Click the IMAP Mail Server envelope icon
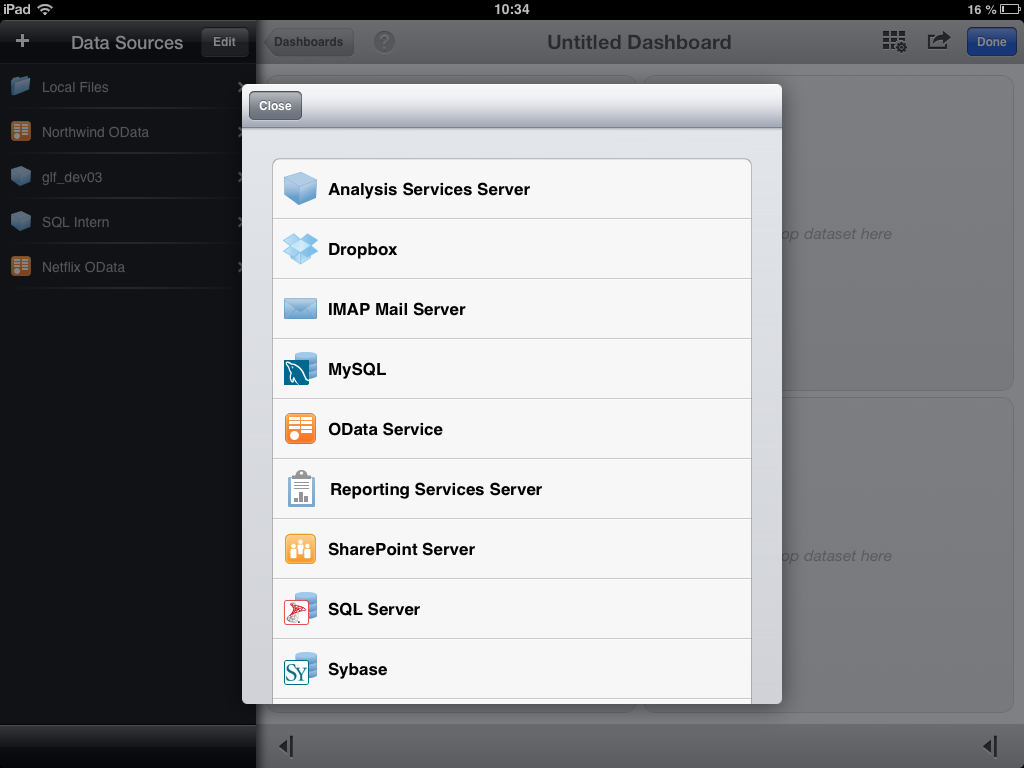Image resolution: width=1024 pixels, height=768 pixels. pos(300,309)
